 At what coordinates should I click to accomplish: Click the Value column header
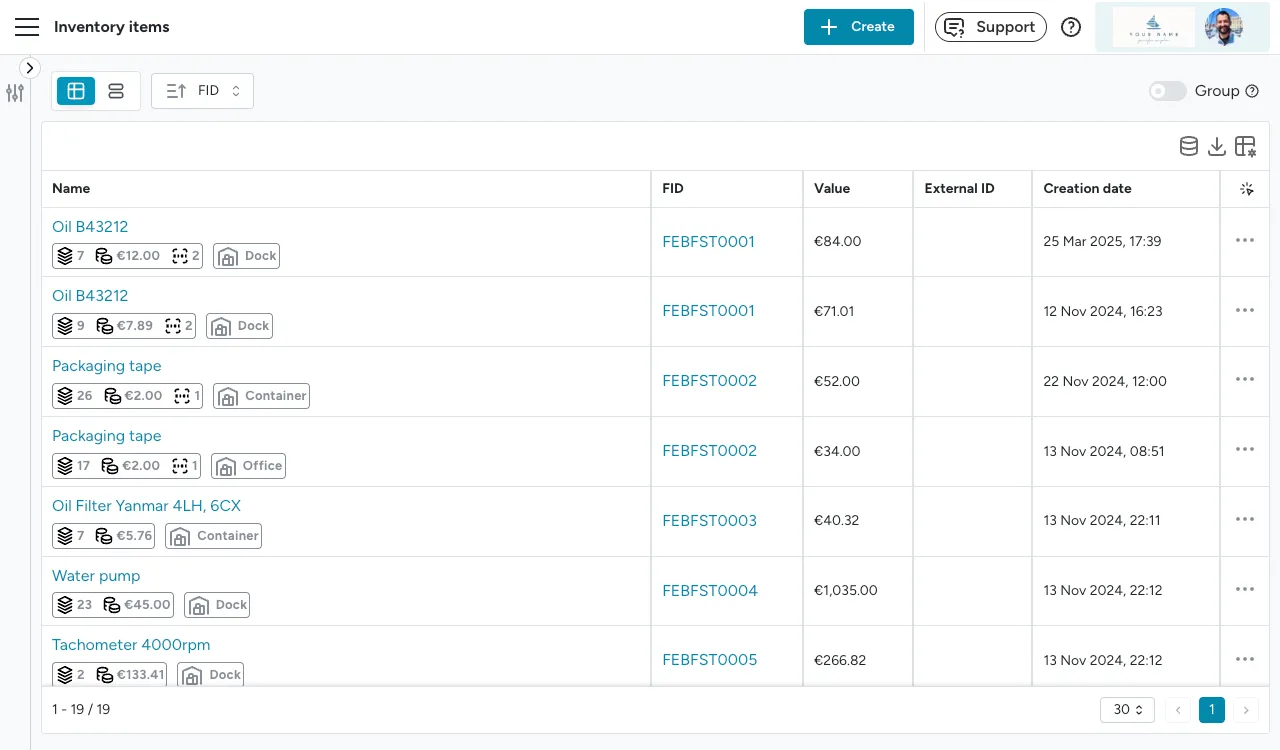coord(832,189)
